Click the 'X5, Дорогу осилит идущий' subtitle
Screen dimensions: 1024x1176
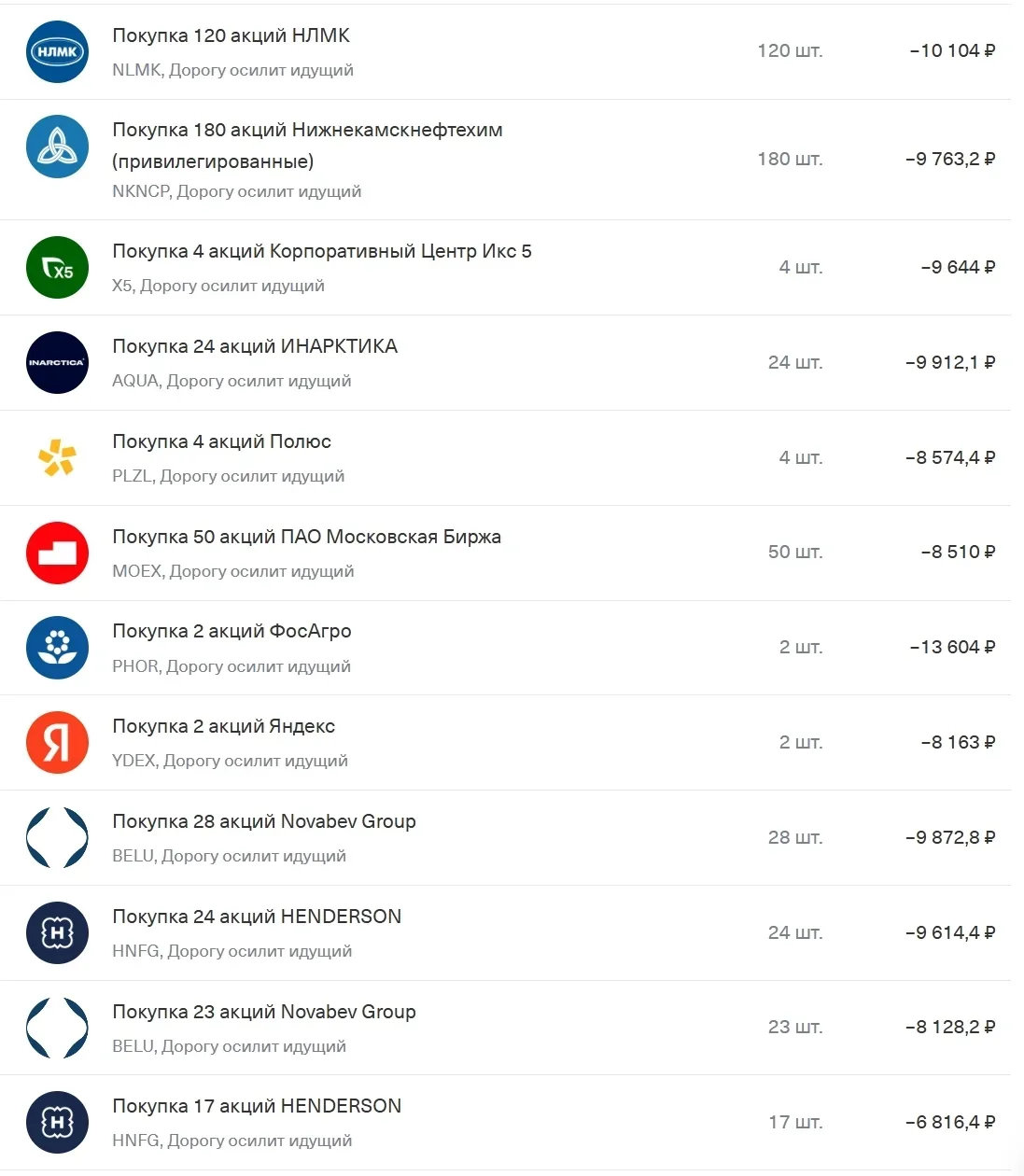(218, 286)
